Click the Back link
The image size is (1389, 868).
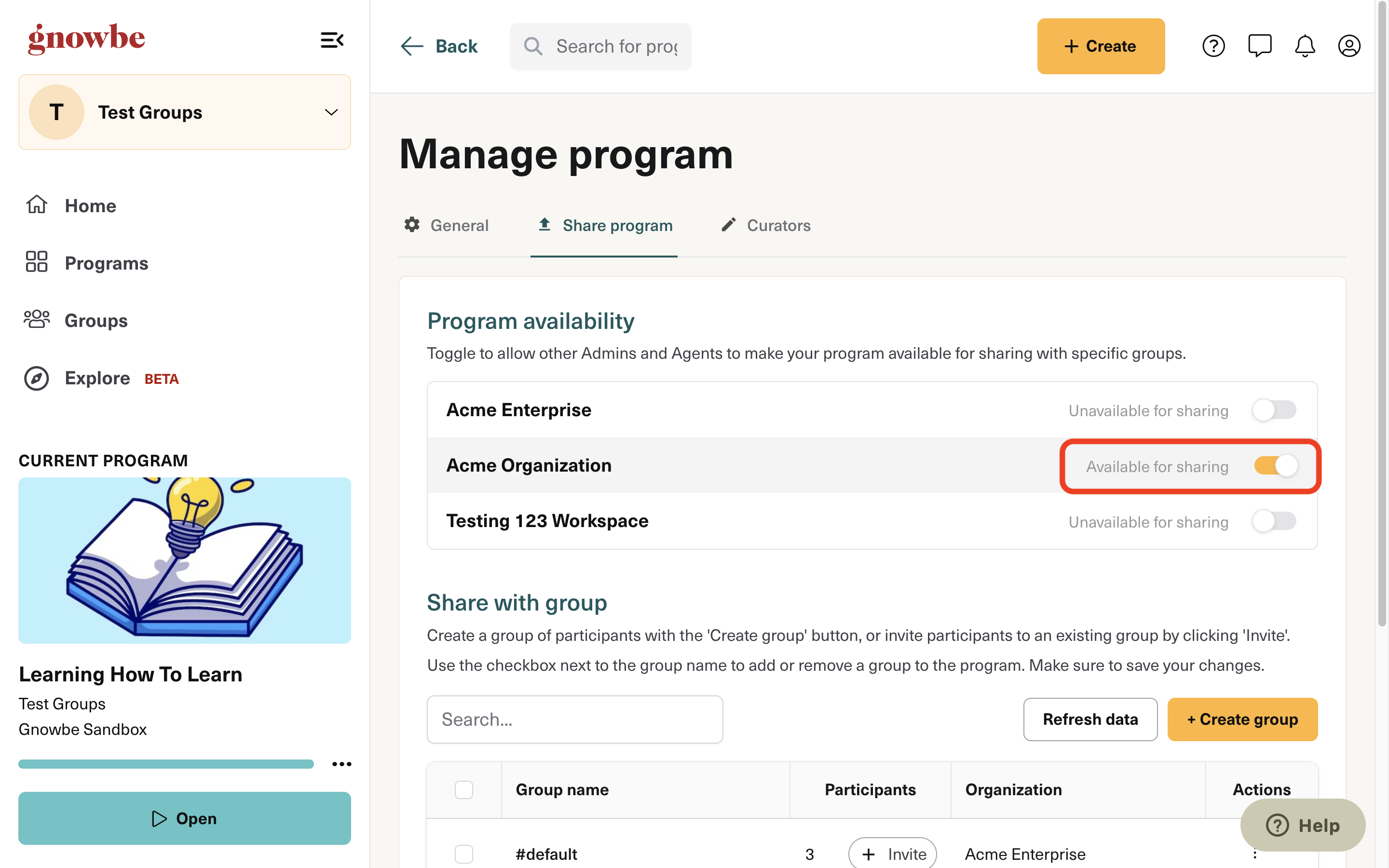[x=439, y=46]
